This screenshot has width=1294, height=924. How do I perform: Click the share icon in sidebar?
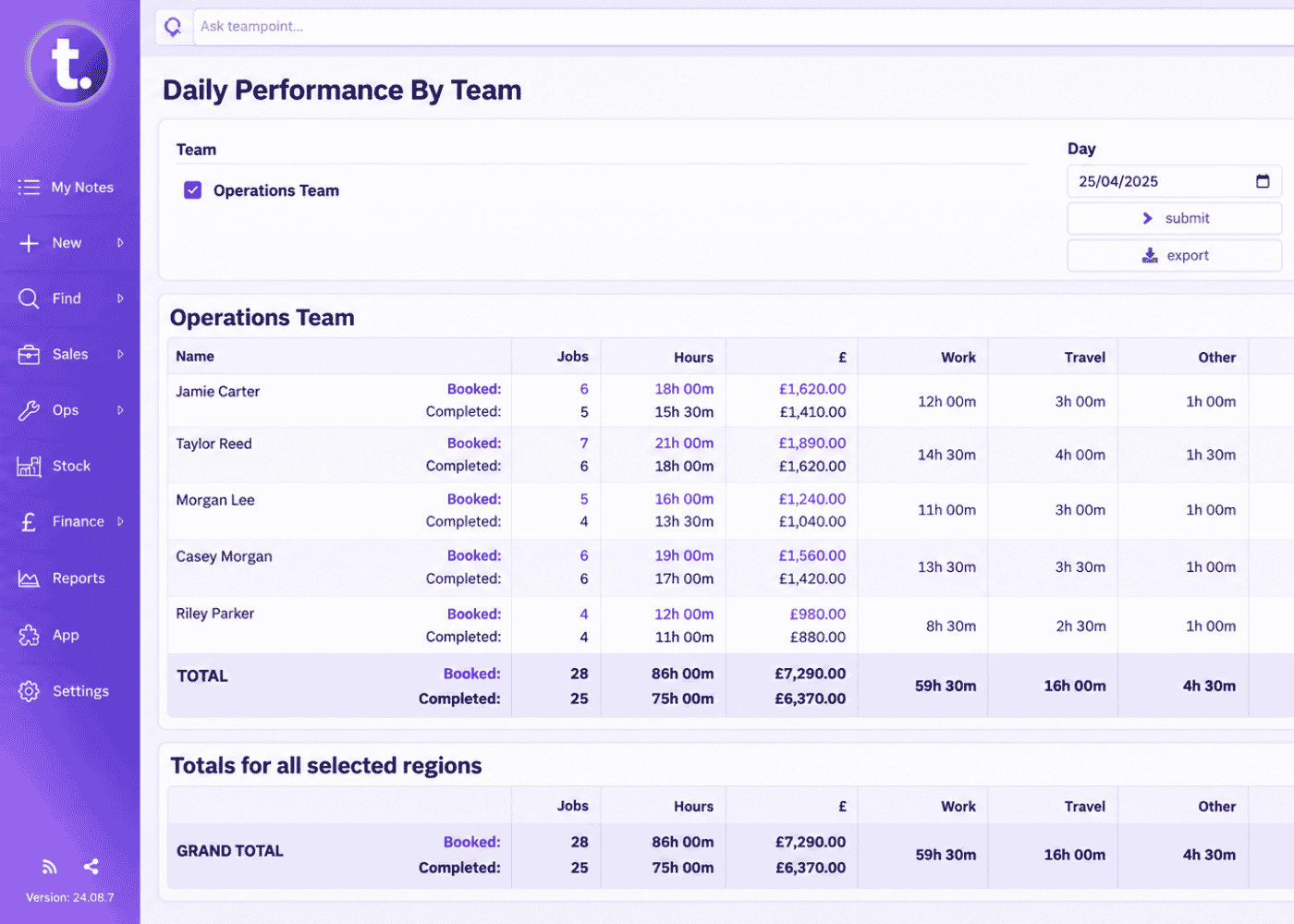[x=91, y=867]
